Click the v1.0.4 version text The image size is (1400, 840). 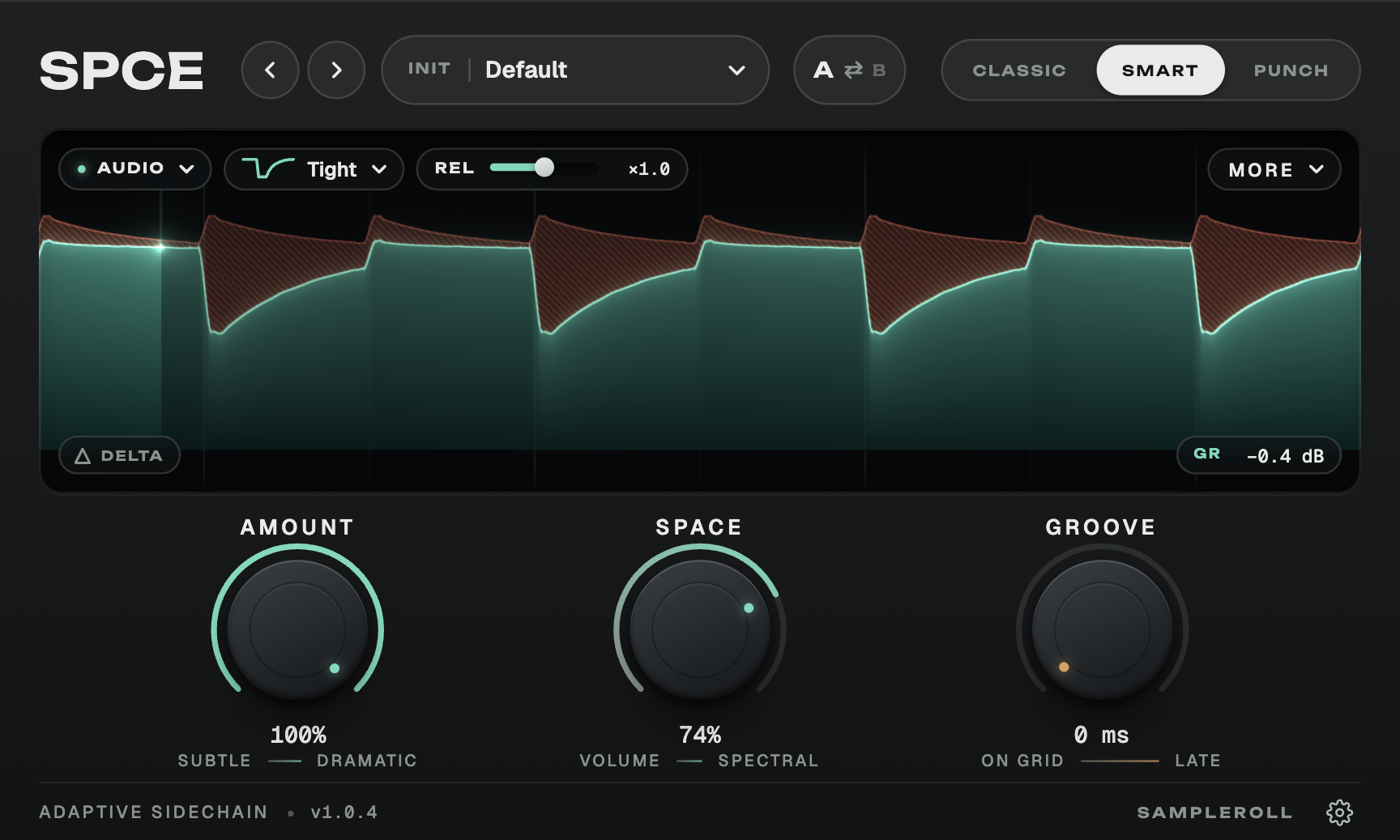point(344,812)
